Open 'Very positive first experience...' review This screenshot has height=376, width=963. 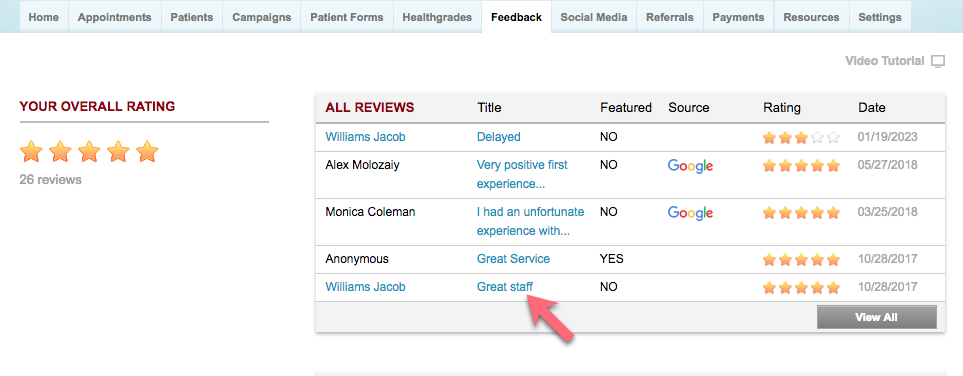[x=522, y=174]
